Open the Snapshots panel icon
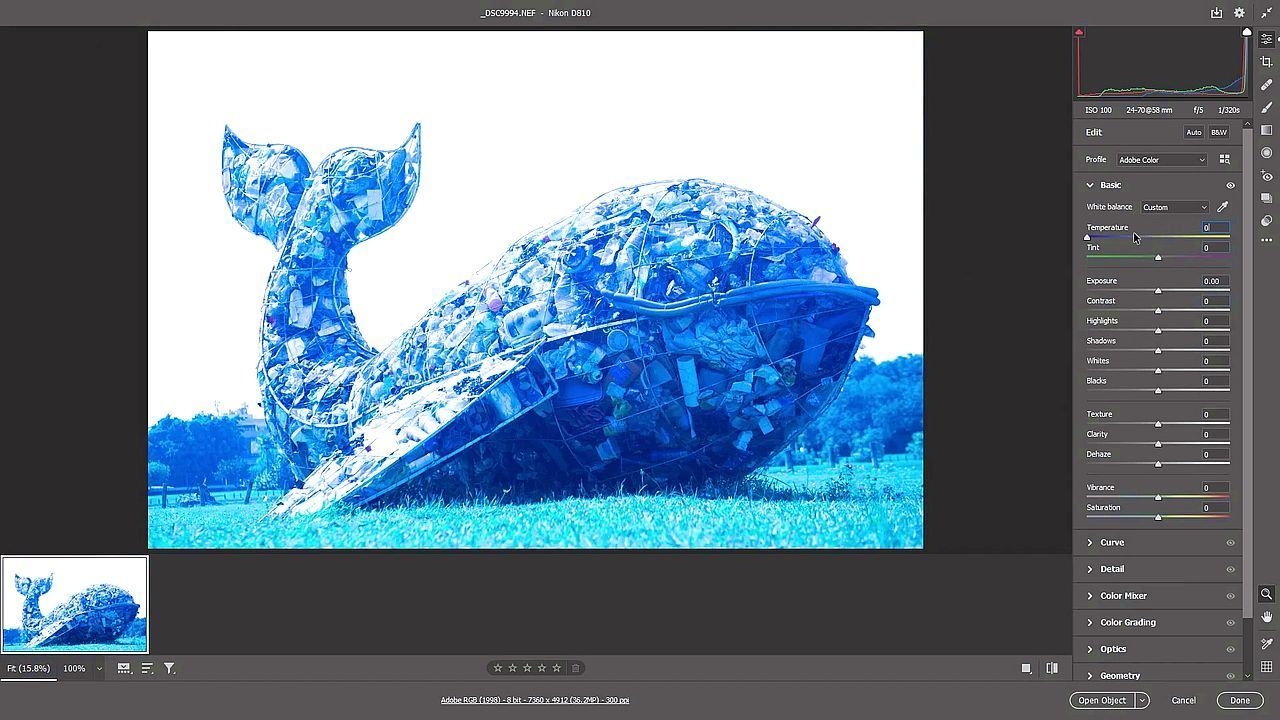 (1266, 198)
